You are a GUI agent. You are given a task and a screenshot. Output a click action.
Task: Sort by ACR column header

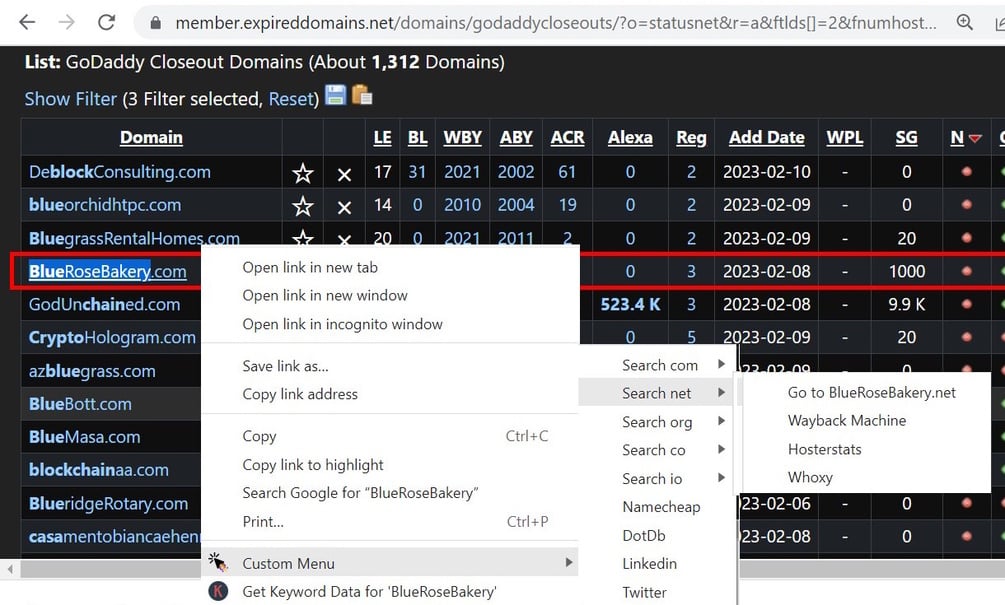[567, 137]
